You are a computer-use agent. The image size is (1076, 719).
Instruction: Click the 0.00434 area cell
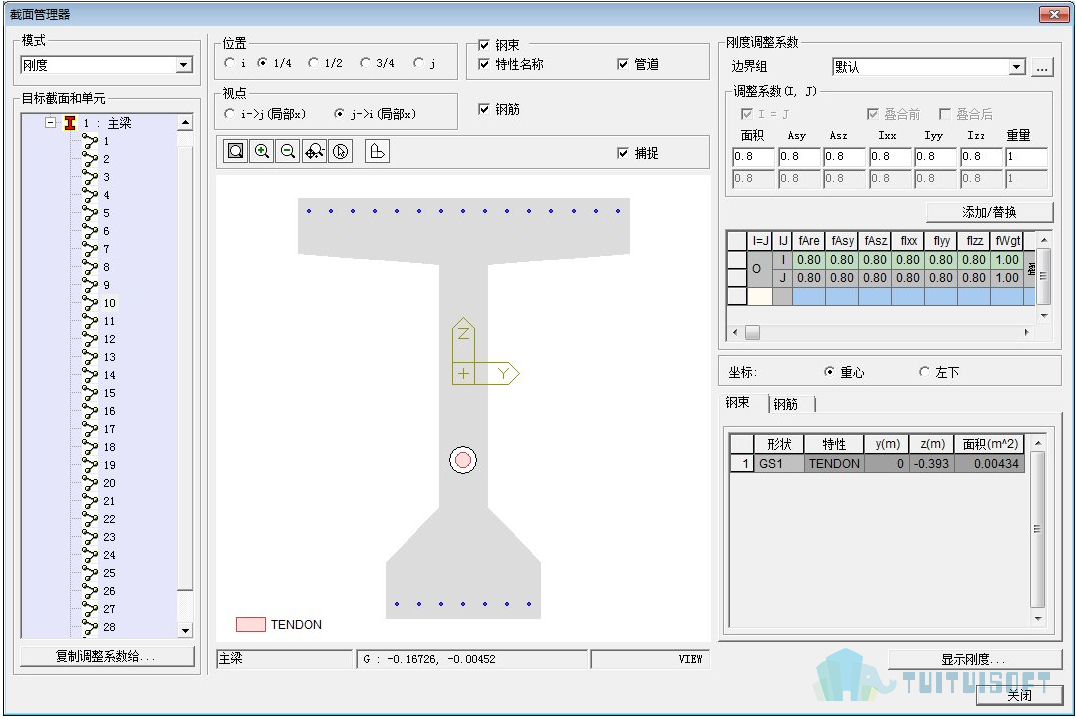coord(989,463)
